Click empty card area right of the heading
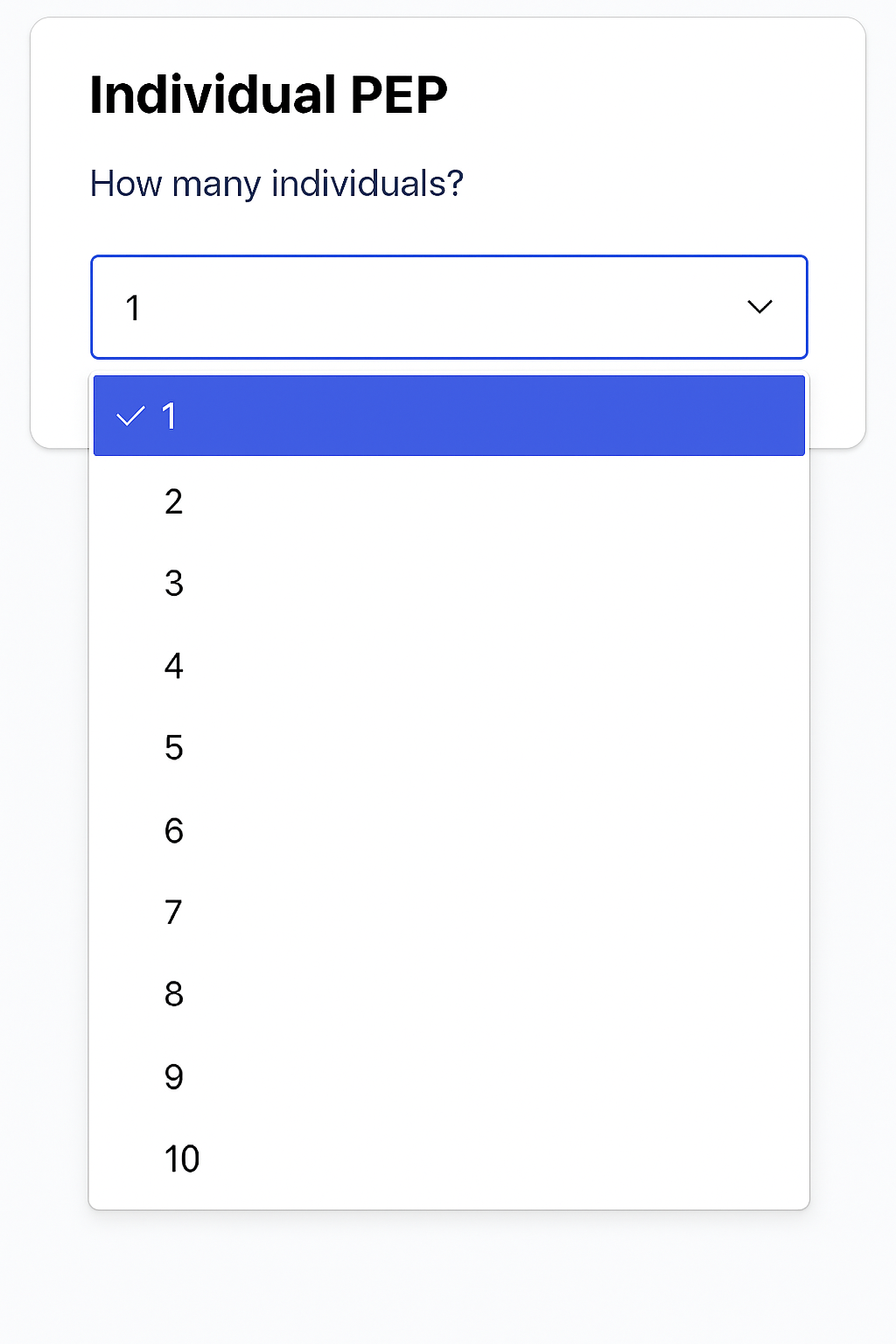 point(656,94)
